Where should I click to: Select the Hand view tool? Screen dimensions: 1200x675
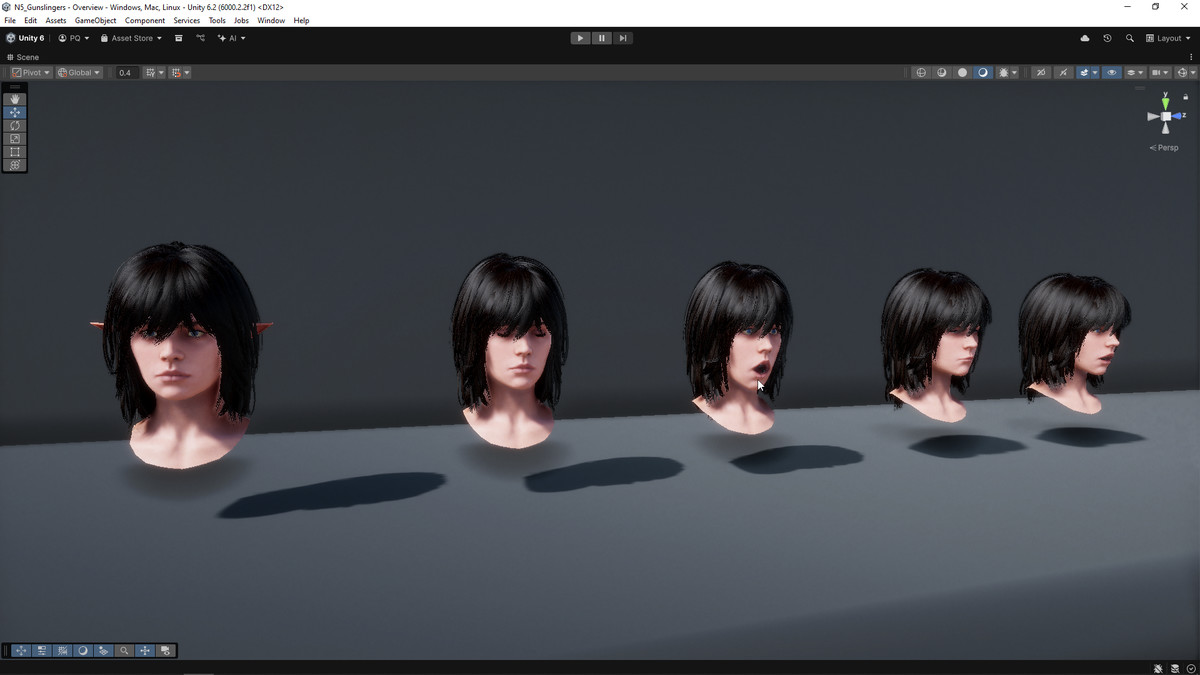pos(15,99)
